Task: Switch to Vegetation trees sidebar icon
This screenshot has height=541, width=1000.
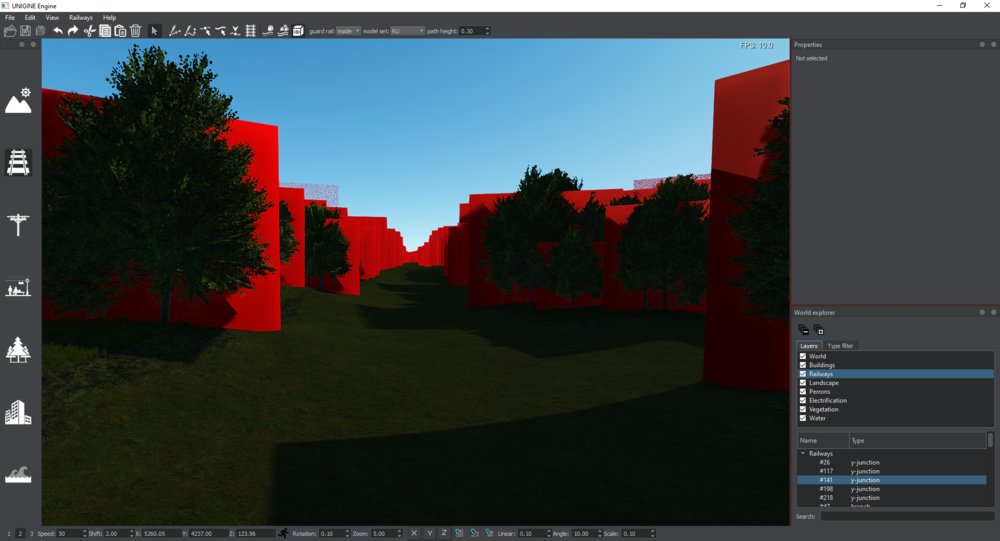Action: coord(18,350)
